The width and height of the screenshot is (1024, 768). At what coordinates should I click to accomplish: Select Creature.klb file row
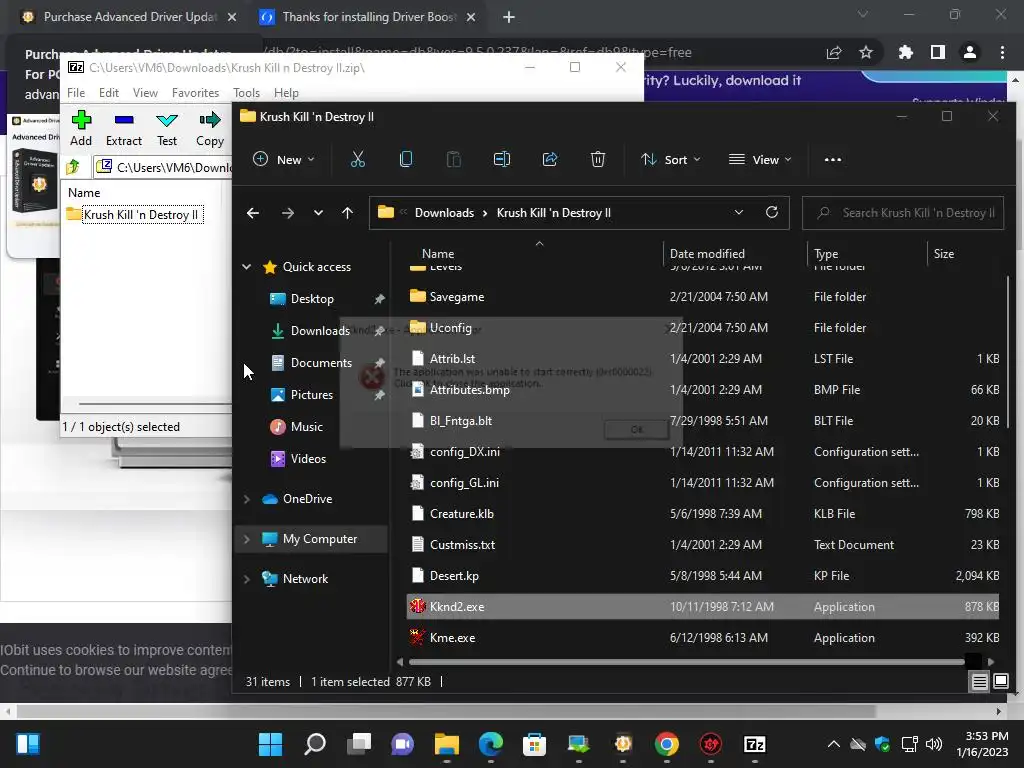[x=703, y=513]
